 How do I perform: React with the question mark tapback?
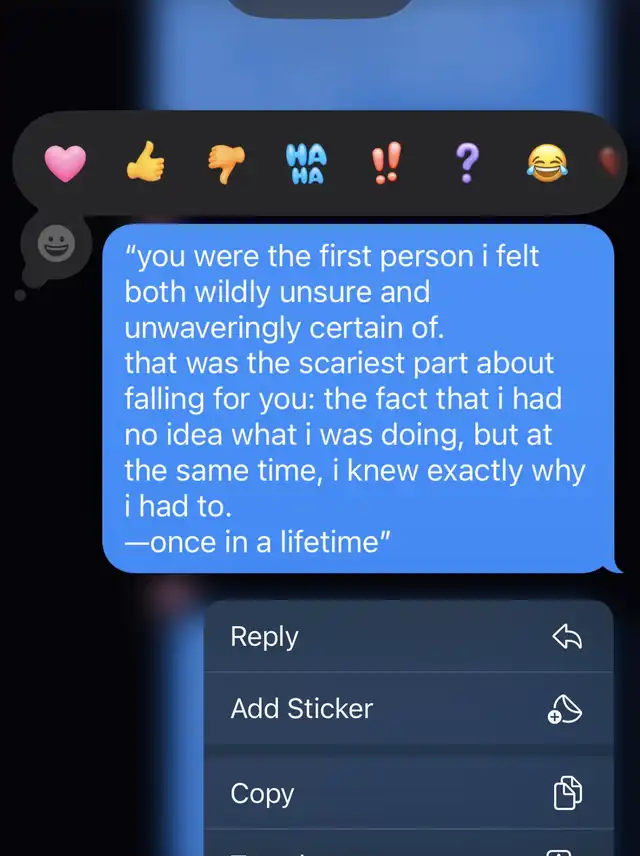[466, 163]
